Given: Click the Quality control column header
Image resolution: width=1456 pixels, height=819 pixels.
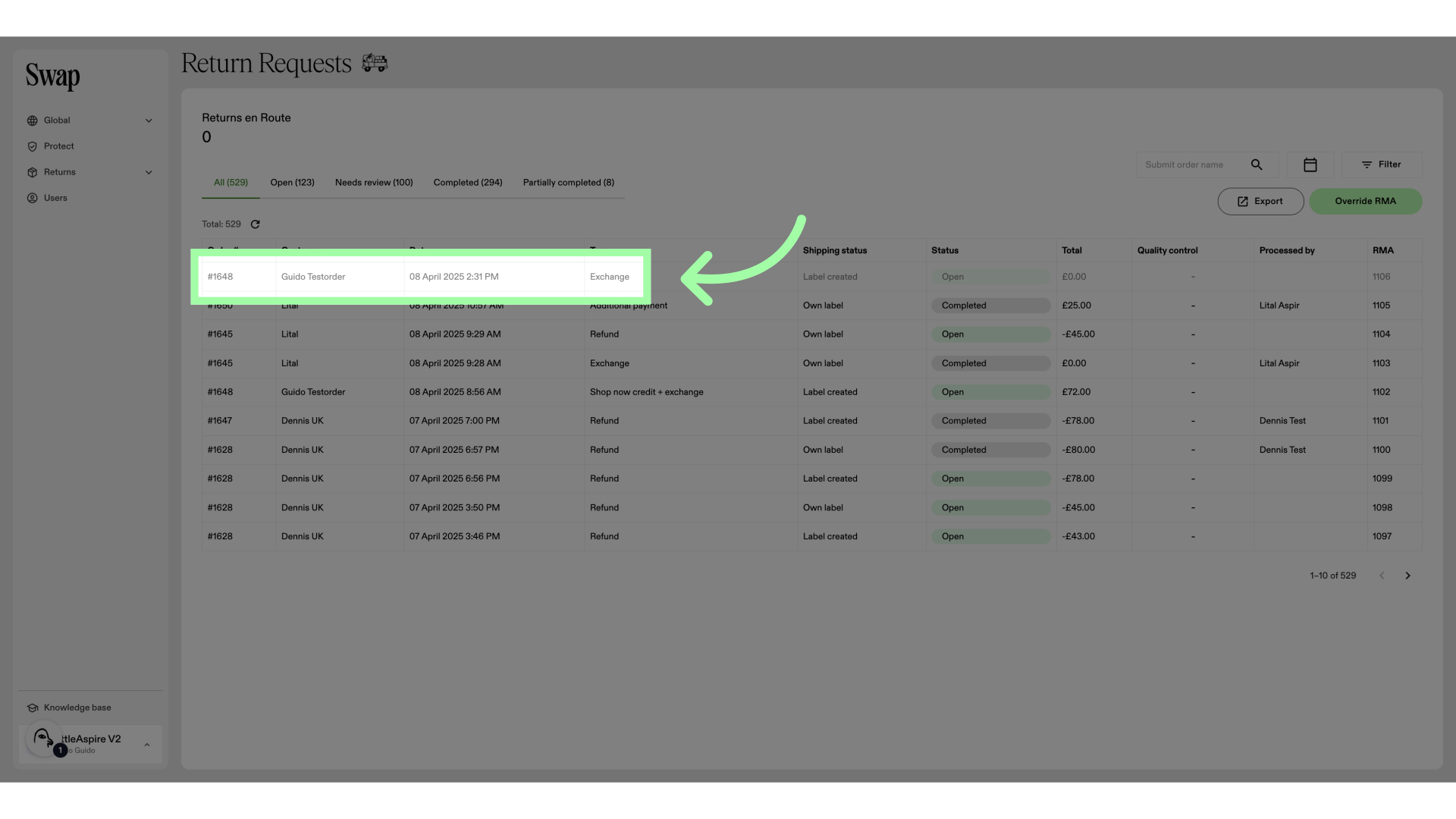Looking at the screenshot, I should (1167, 250).
